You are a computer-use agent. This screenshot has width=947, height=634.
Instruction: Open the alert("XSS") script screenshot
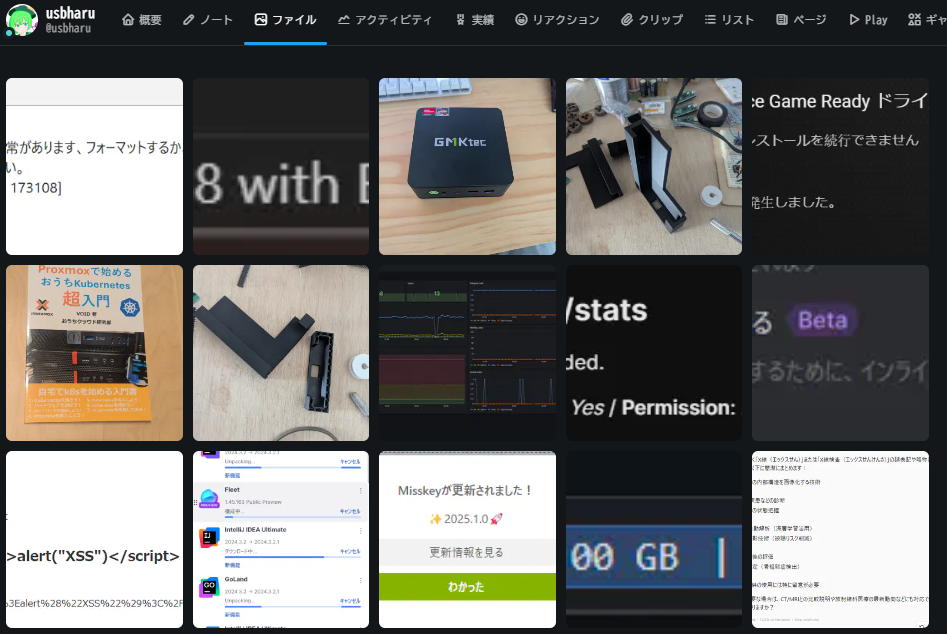click(x=95, y=539)
